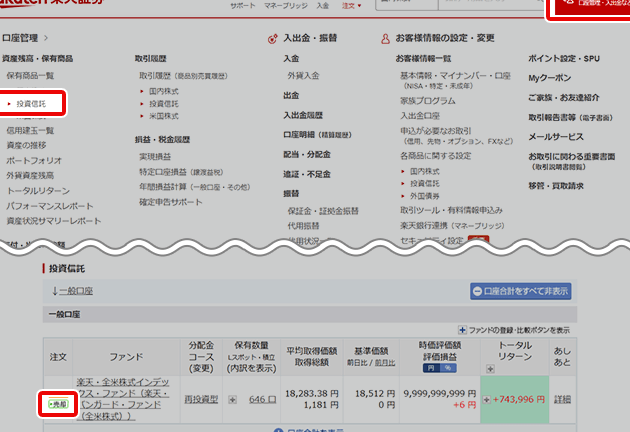Image resolution: width=630 pixels, height=432 pixels.
Task: Select 国内株式 under 各商品に関する設定
Action: pyautogui.click(x=425, y=171)
